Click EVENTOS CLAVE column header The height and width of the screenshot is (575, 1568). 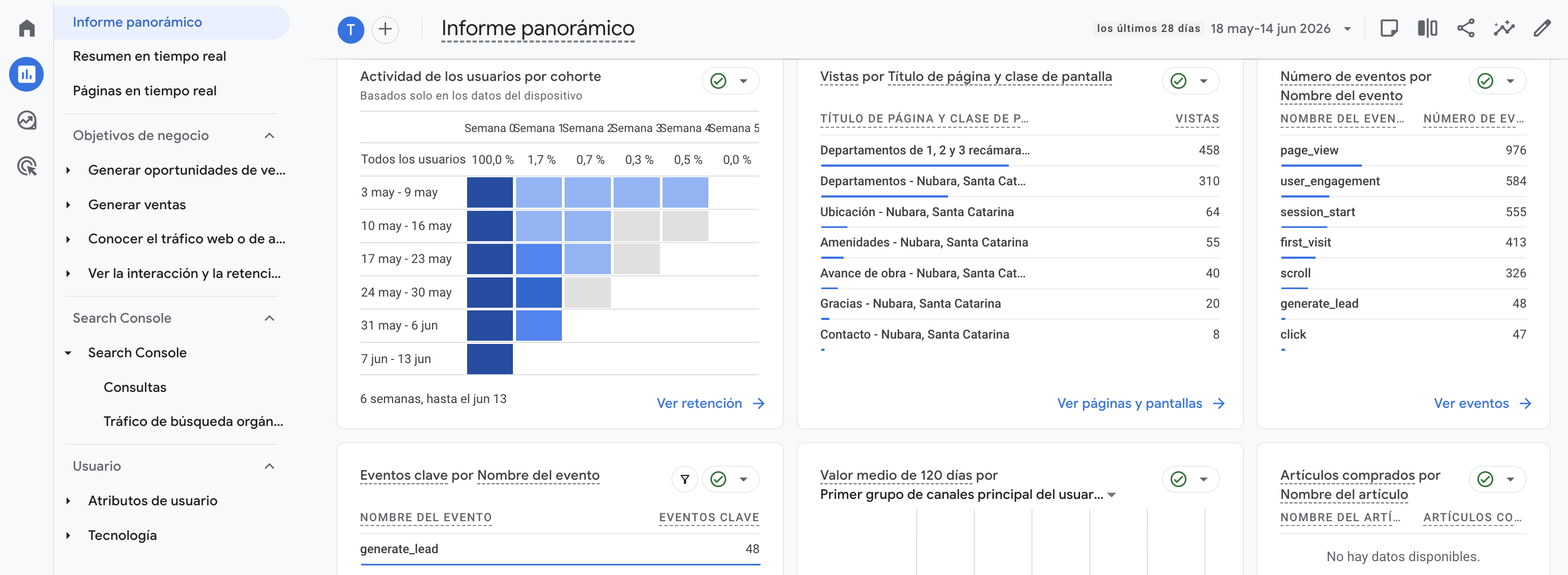(x=708, y=517)
